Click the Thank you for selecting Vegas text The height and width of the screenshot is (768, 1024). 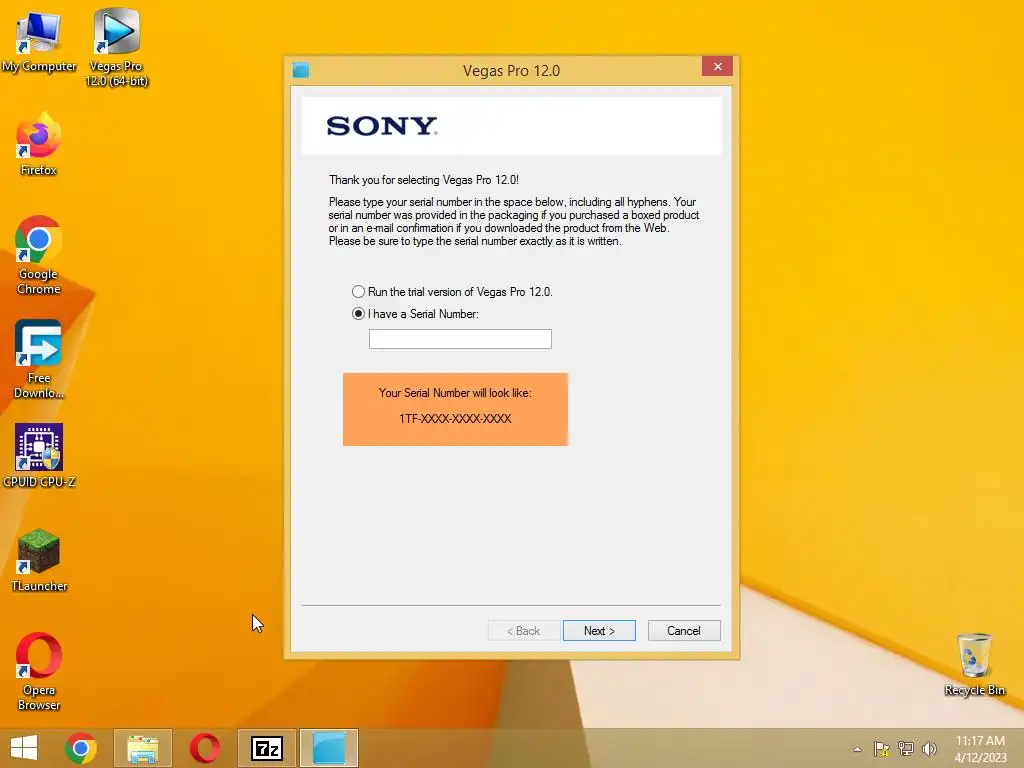(x=424, y=180)
